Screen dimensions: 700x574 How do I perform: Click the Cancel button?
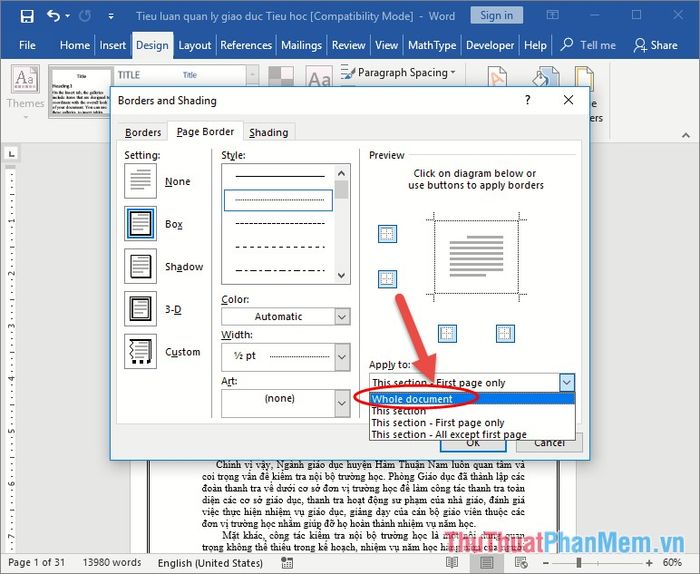[549, 443]
